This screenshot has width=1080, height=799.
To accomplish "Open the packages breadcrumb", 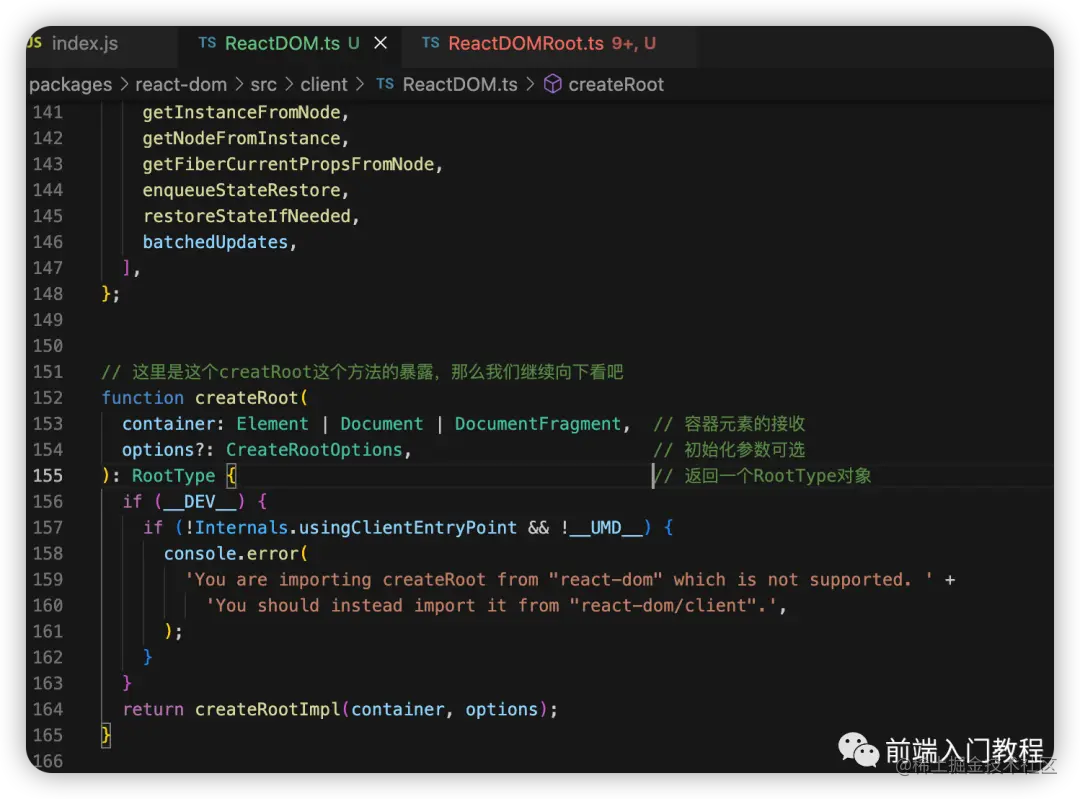I will click(70, 85).
